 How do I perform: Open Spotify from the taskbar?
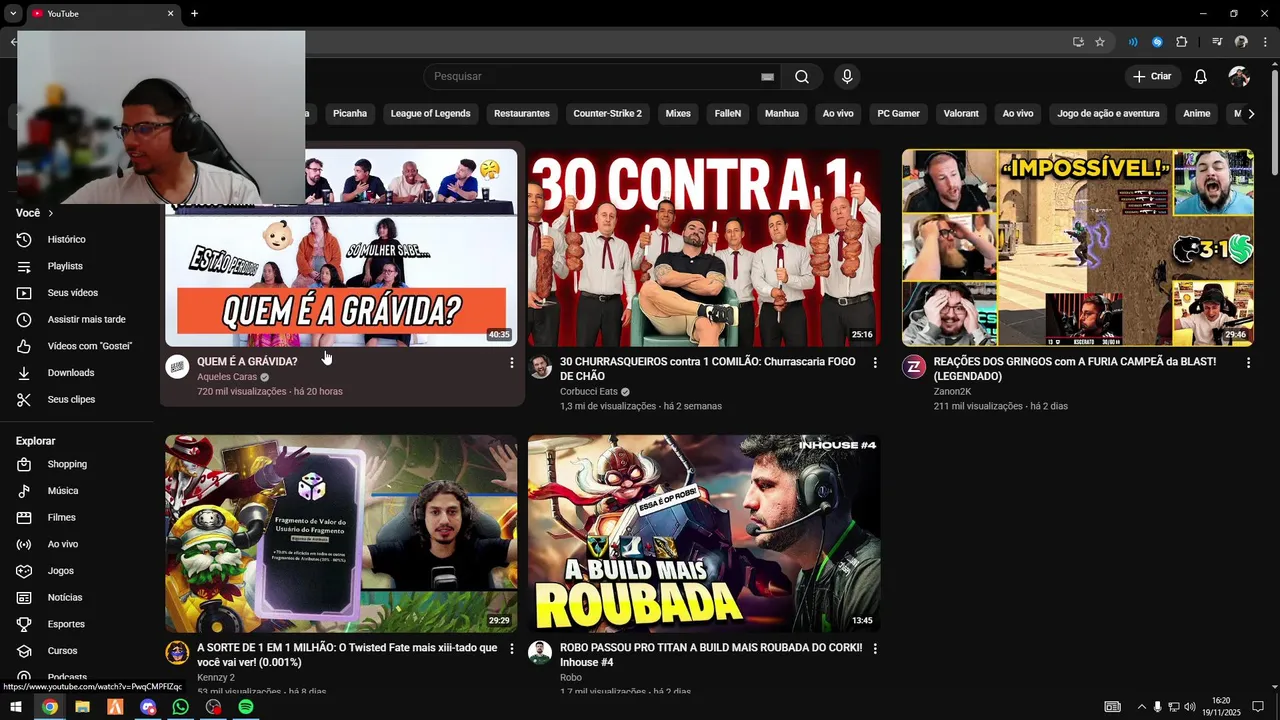(246, 707)
